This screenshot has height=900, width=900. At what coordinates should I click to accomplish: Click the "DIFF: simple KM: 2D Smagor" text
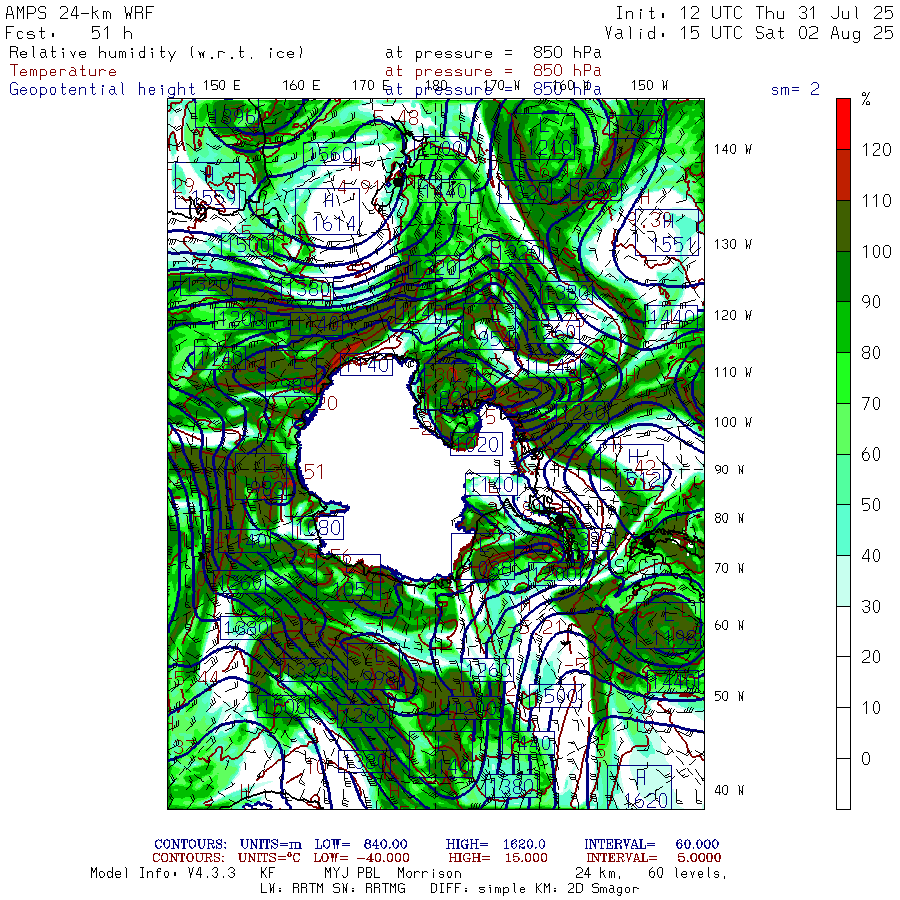point(534,889)
